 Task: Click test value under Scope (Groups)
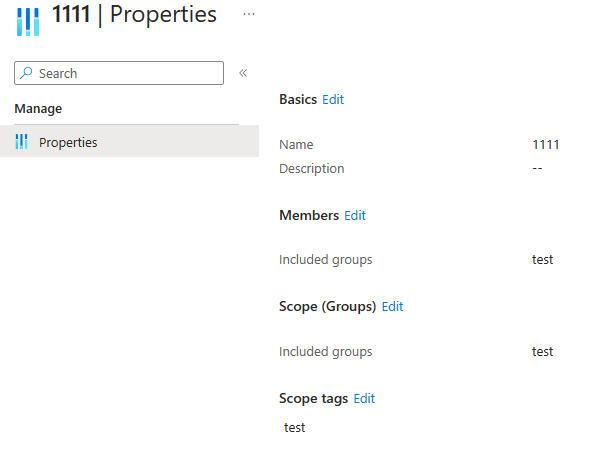pos(542,352)
